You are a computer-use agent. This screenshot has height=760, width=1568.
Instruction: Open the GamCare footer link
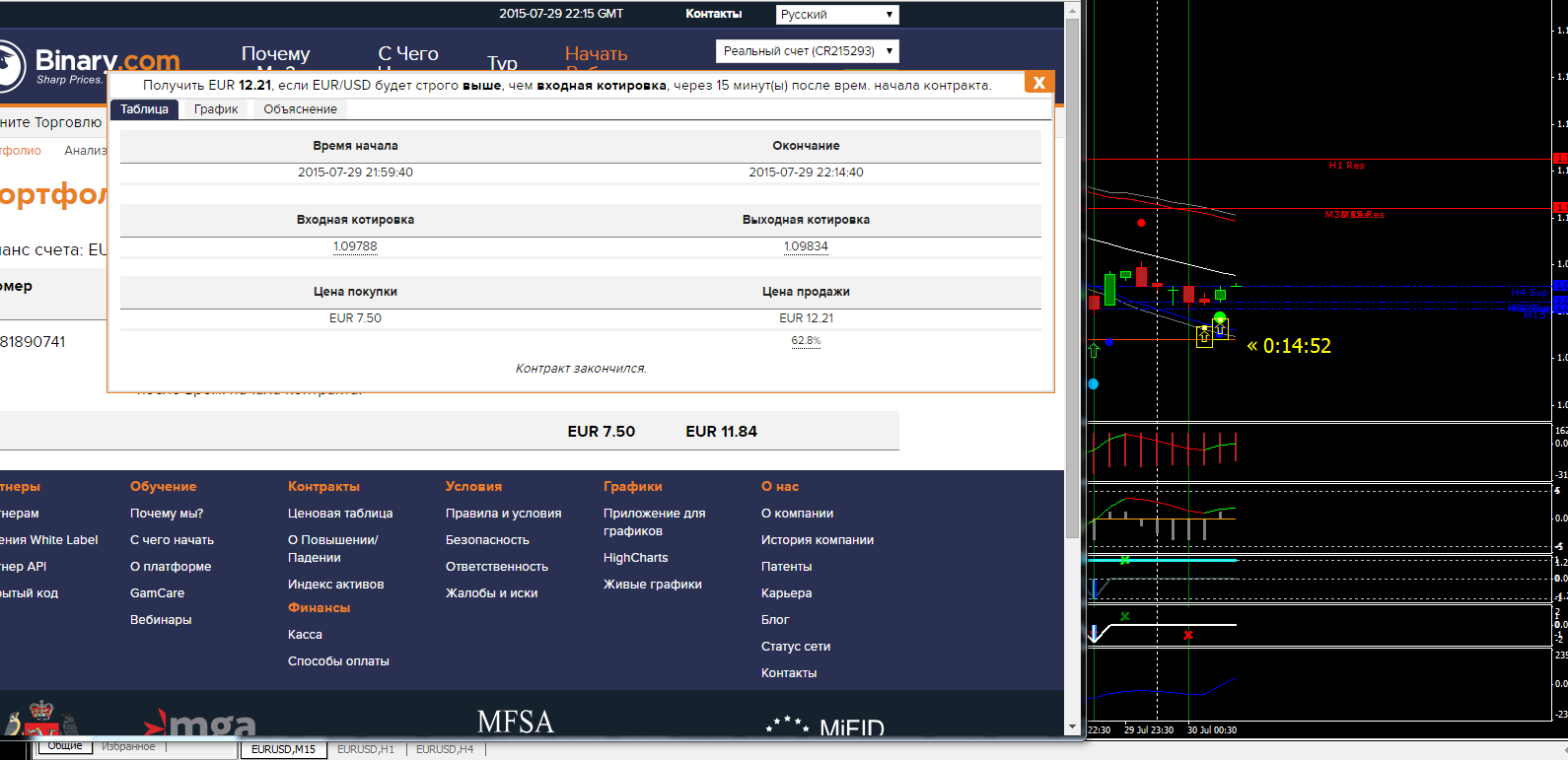pos(157,593)
